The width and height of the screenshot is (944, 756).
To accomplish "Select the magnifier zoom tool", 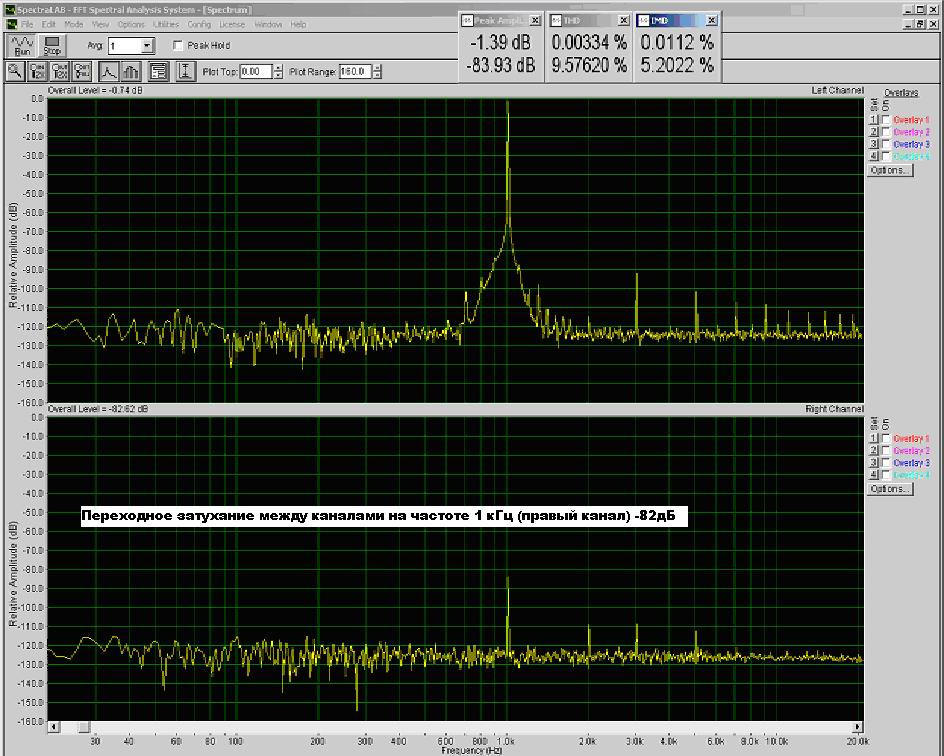I will 16,71.
